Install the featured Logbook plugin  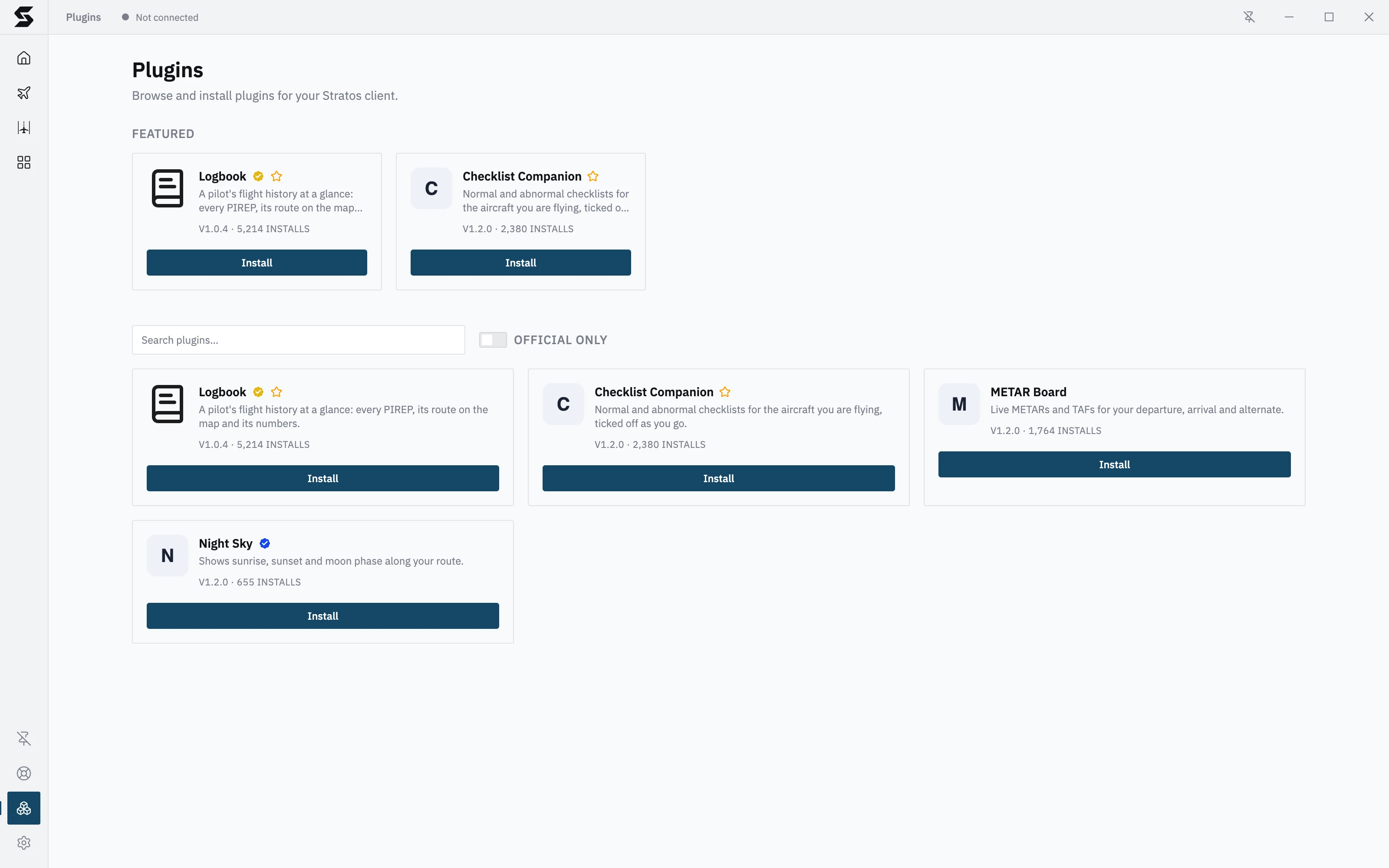pos(257,262)
